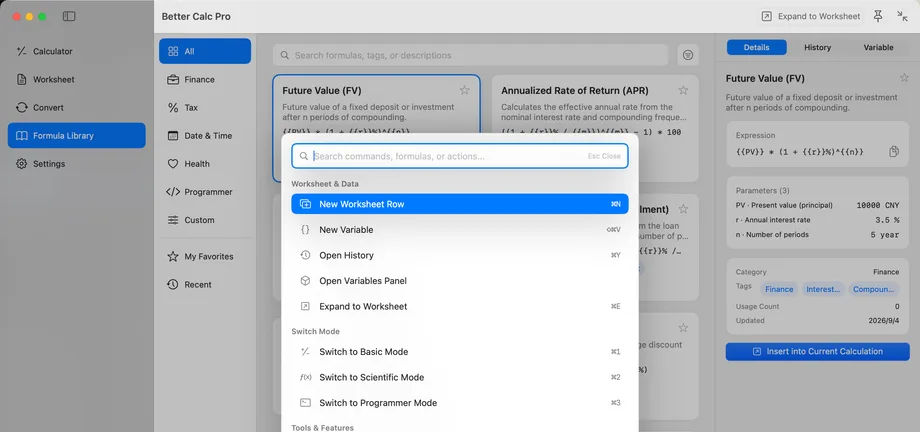Click the 5 year periods value
The width and height of the screenshot is (920, 432).
coord(884,235)
